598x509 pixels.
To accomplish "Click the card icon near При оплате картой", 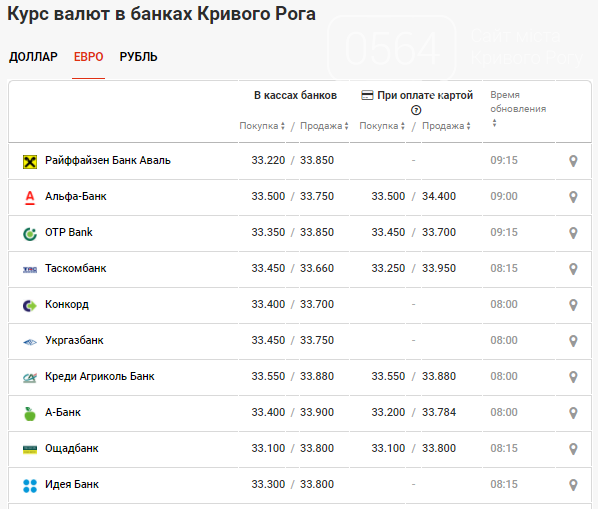I will [x=367, y=95].
